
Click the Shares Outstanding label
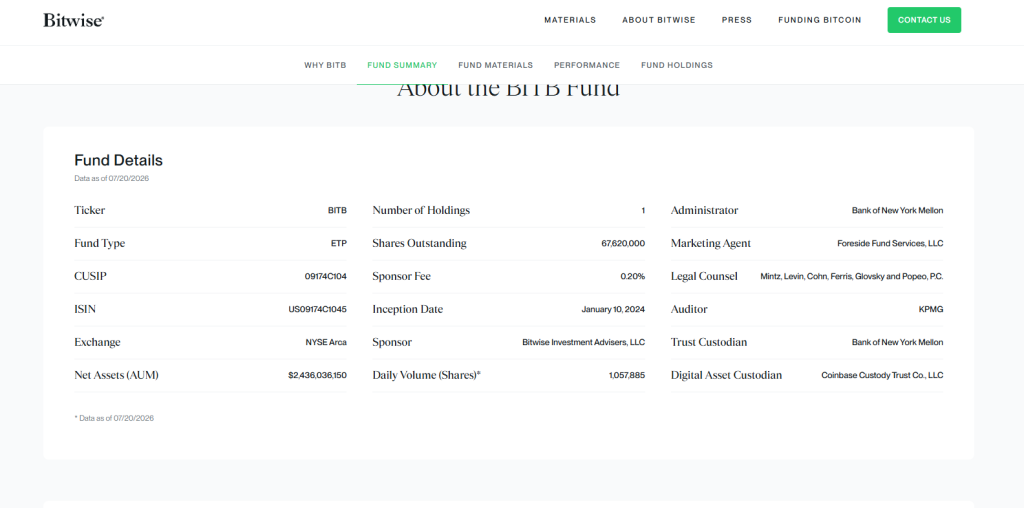(x=419, y=243)
